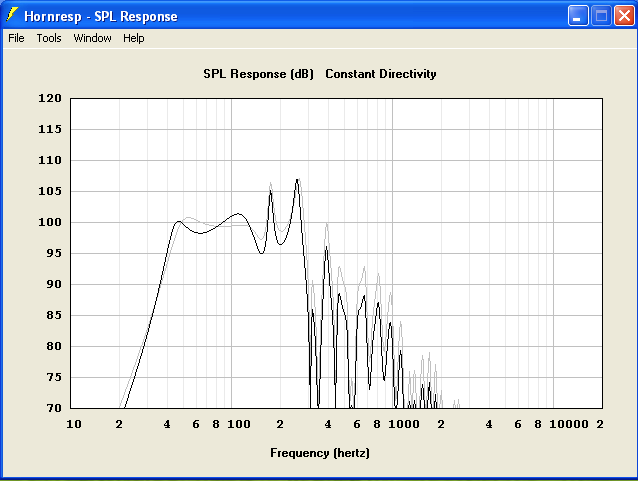Click the 90 dB y-axis label

tap(54, 284)
